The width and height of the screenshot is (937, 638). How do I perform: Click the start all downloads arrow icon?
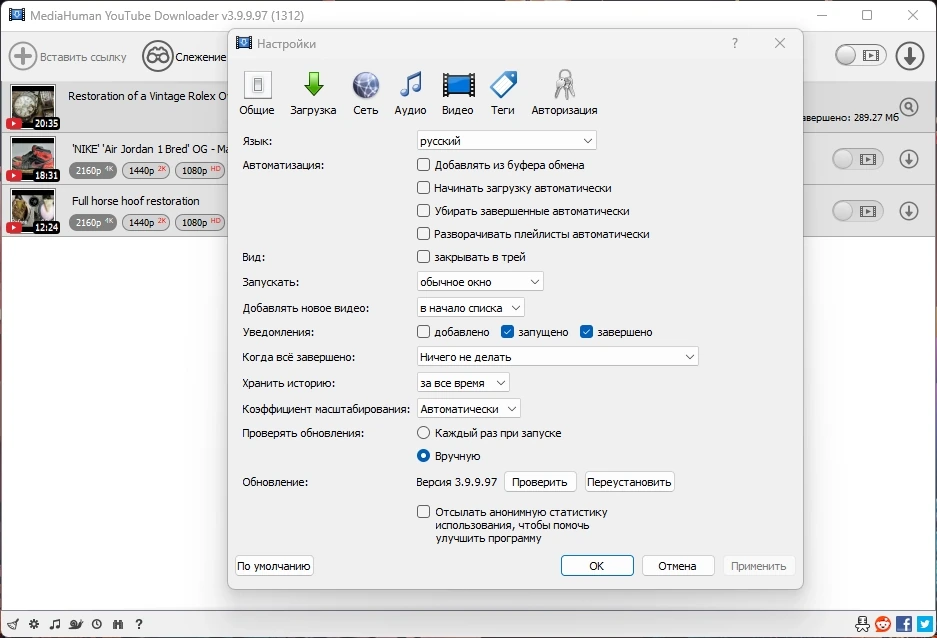[910, 56]
